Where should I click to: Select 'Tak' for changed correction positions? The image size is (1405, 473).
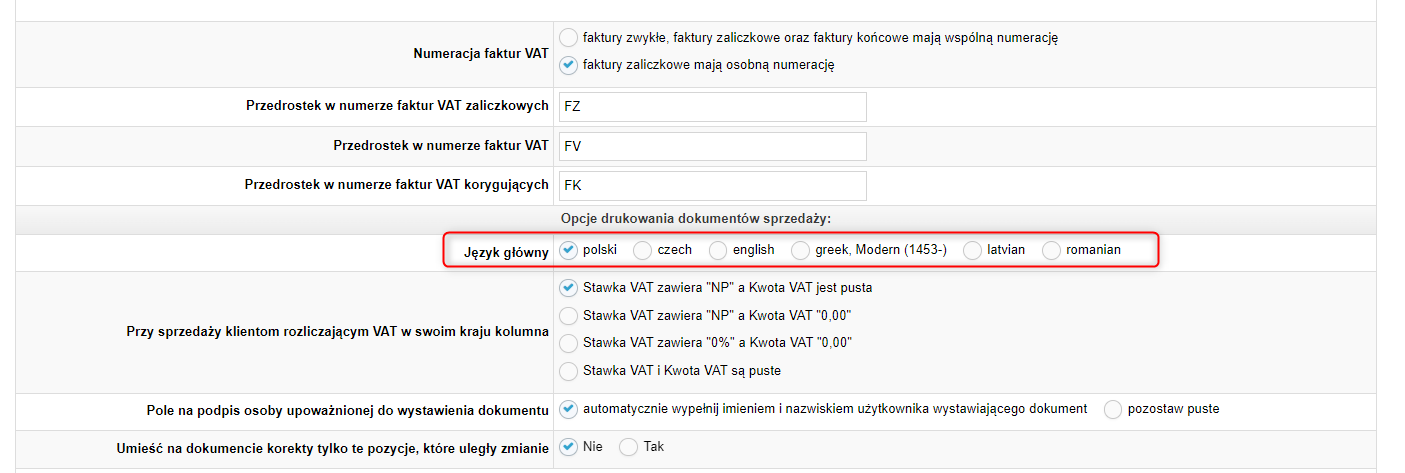628,447
